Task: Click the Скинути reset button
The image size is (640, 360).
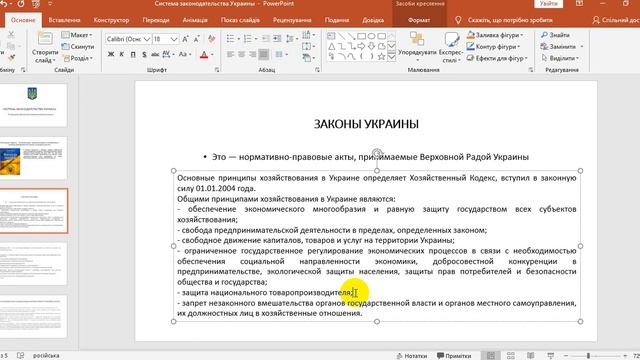Action: click(x=78, y=47)
